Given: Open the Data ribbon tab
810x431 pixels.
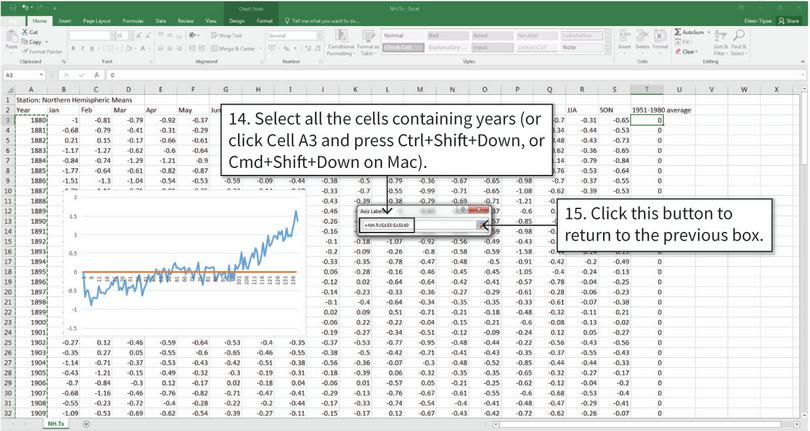Looking at the screenshot, I should [161, 21].
